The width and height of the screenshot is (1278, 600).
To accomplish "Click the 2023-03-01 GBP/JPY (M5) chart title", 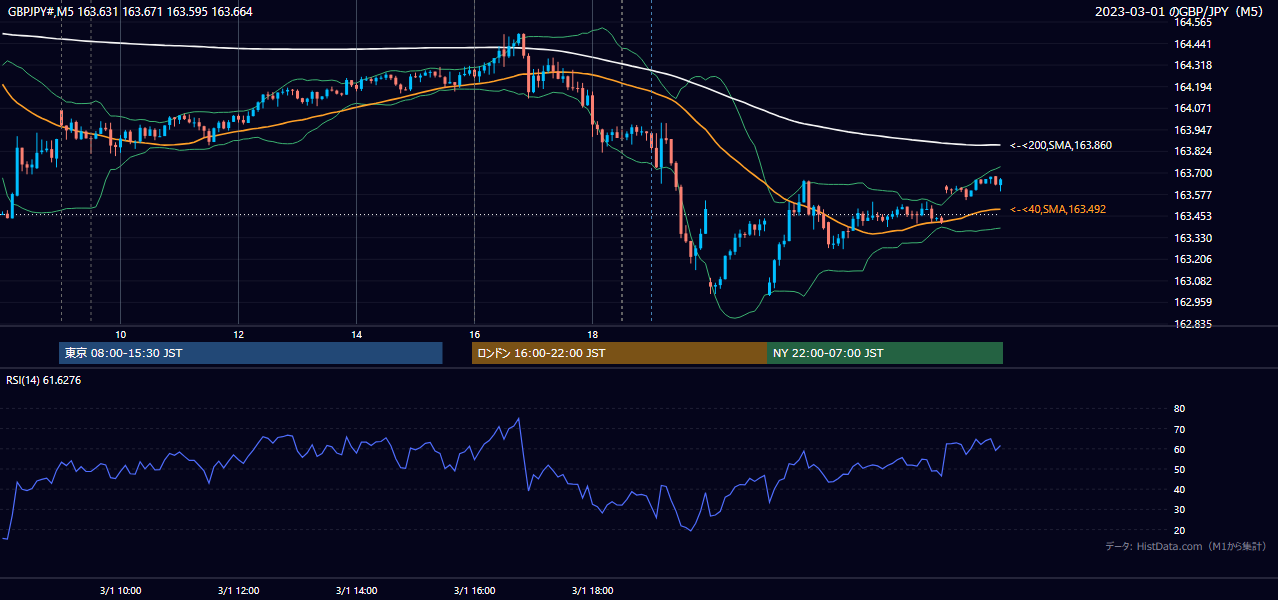I will tap(1180, 11).
